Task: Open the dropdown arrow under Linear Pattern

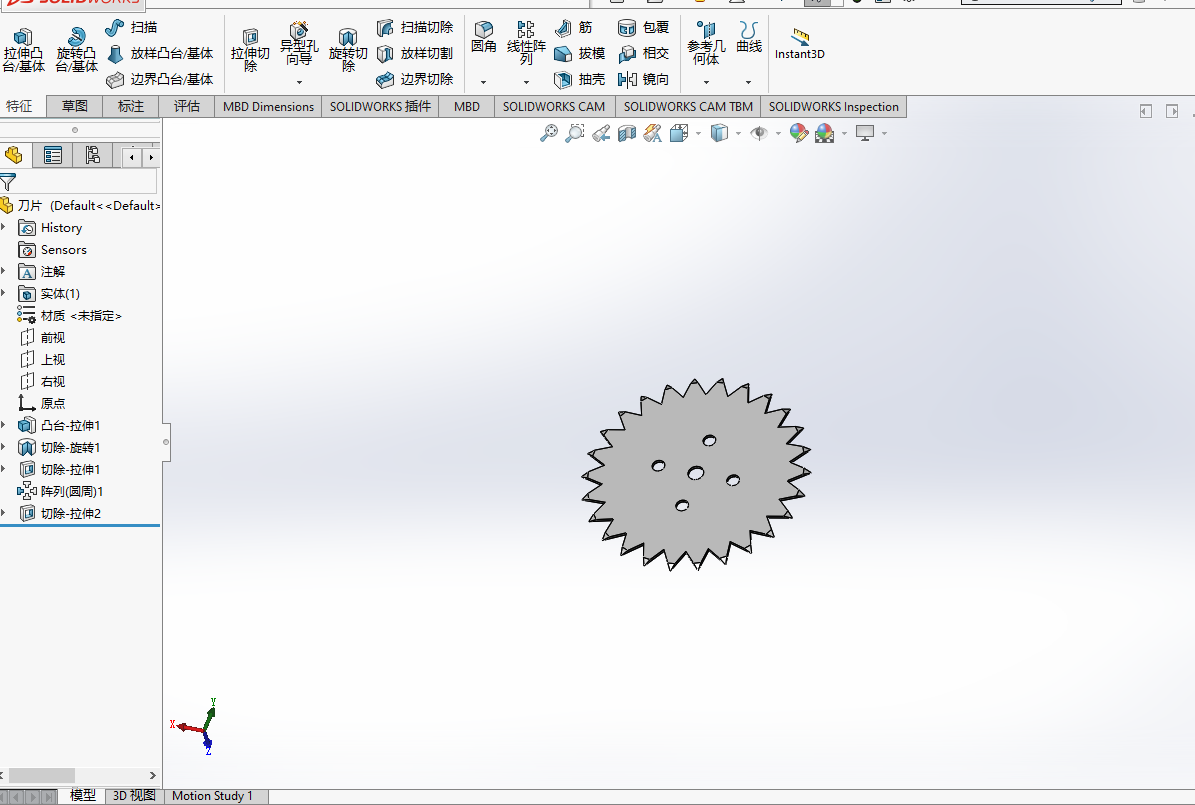Action: (x=526, y=82)
